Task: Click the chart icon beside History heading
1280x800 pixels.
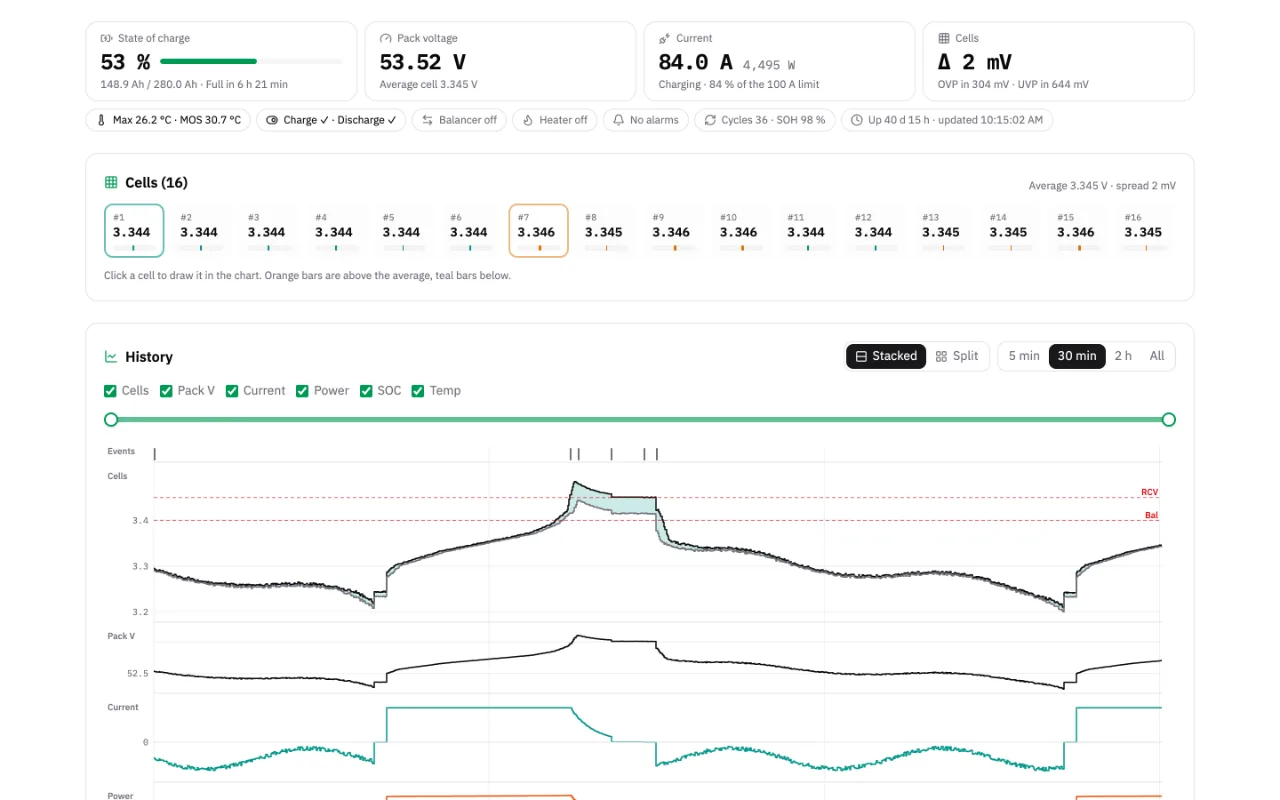Action: click(111, 357)
